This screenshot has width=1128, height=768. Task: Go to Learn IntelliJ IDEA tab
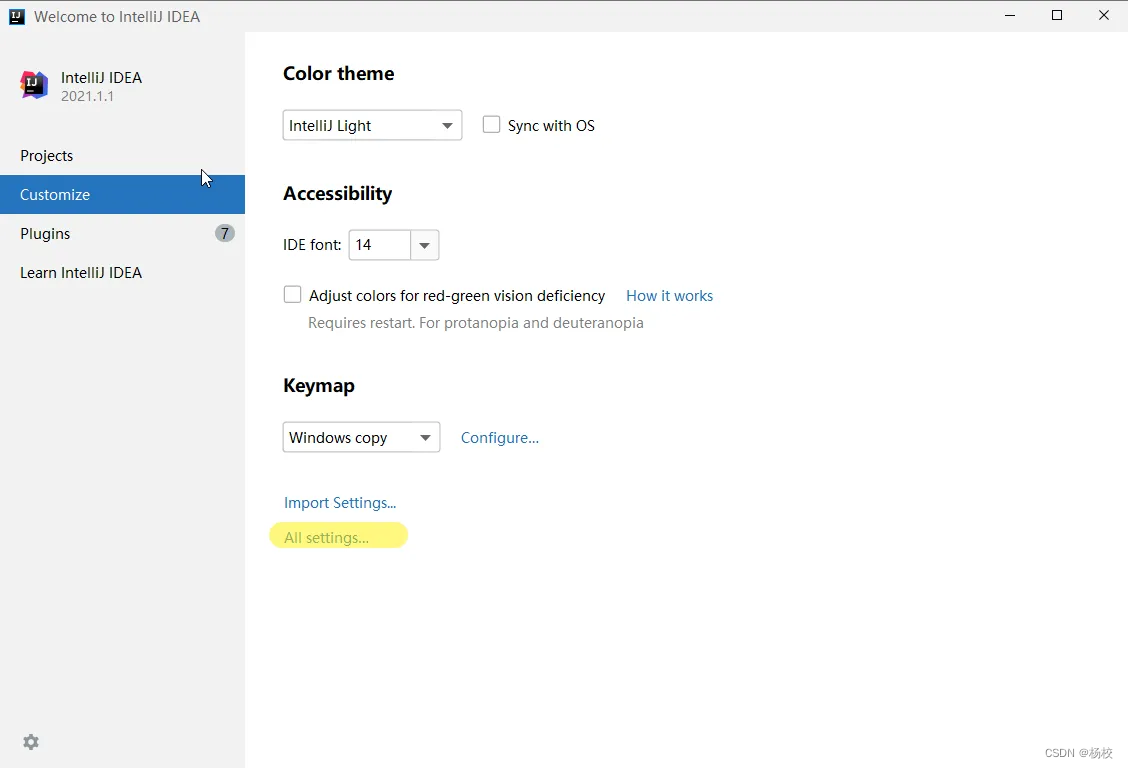coord(122,273)
